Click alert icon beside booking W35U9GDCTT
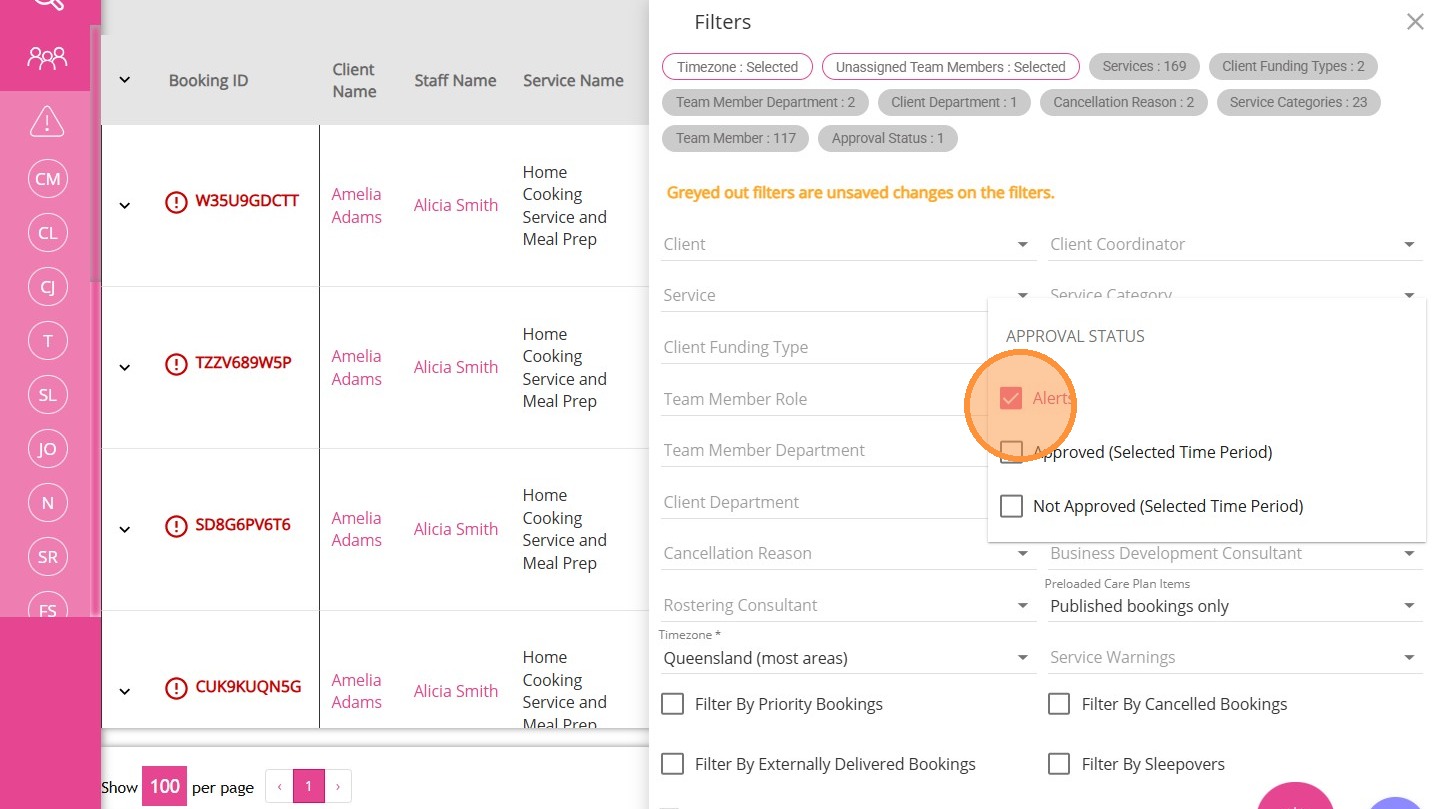Image resolution: width=1447 pixels, height=809 pixels. pos(176,202)
